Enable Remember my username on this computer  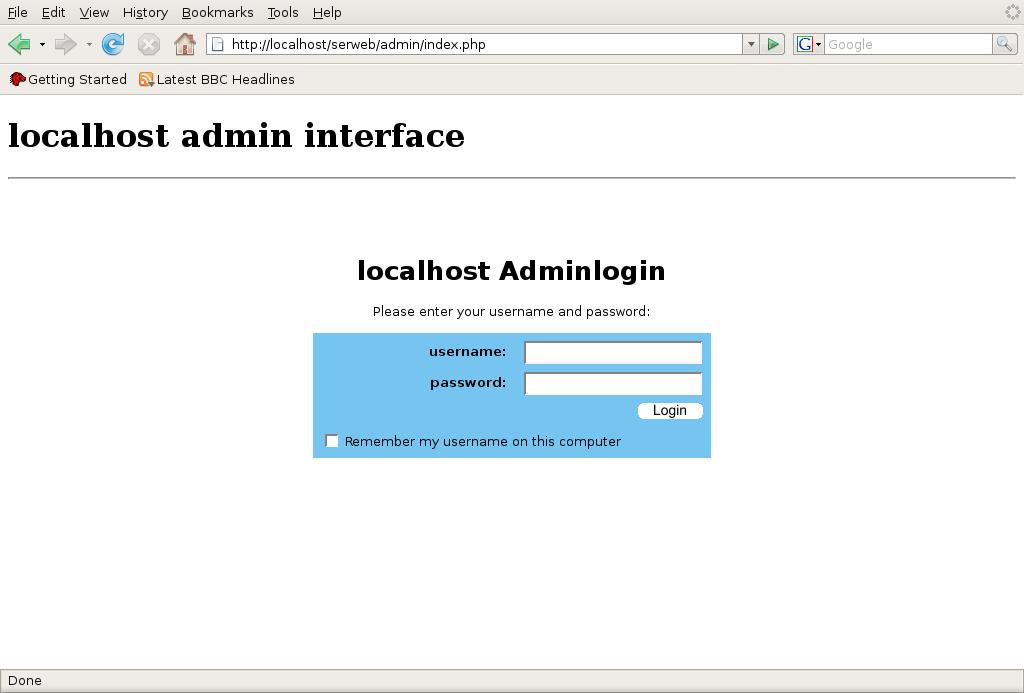[332, 441]
